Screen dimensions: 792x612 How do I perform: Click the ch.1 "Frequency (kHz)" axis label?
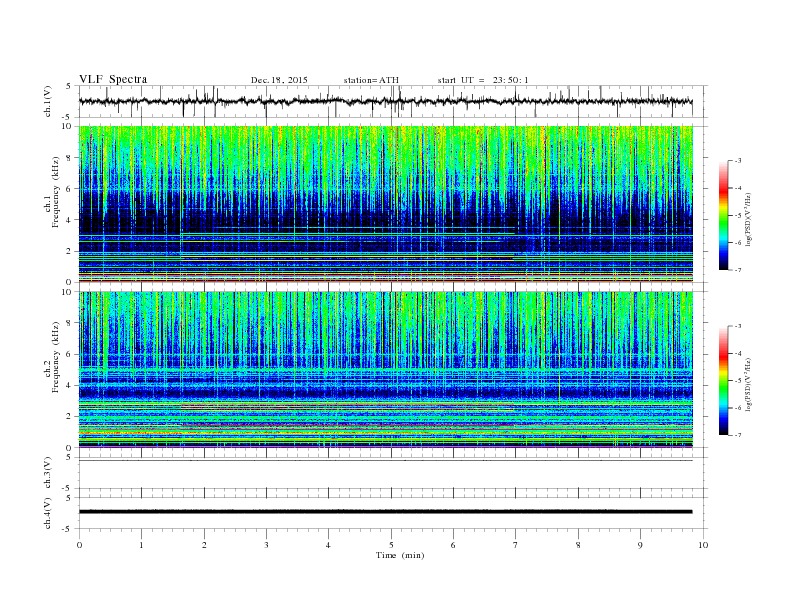coord(56,192)
